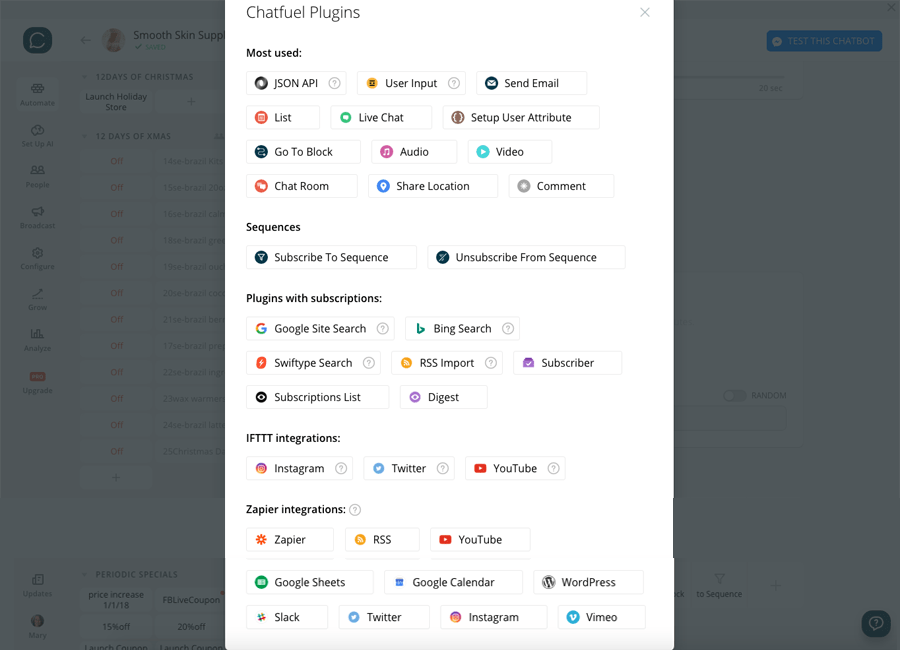
Task: Add the Subscriptions List plugin
Action: (317, 397)
